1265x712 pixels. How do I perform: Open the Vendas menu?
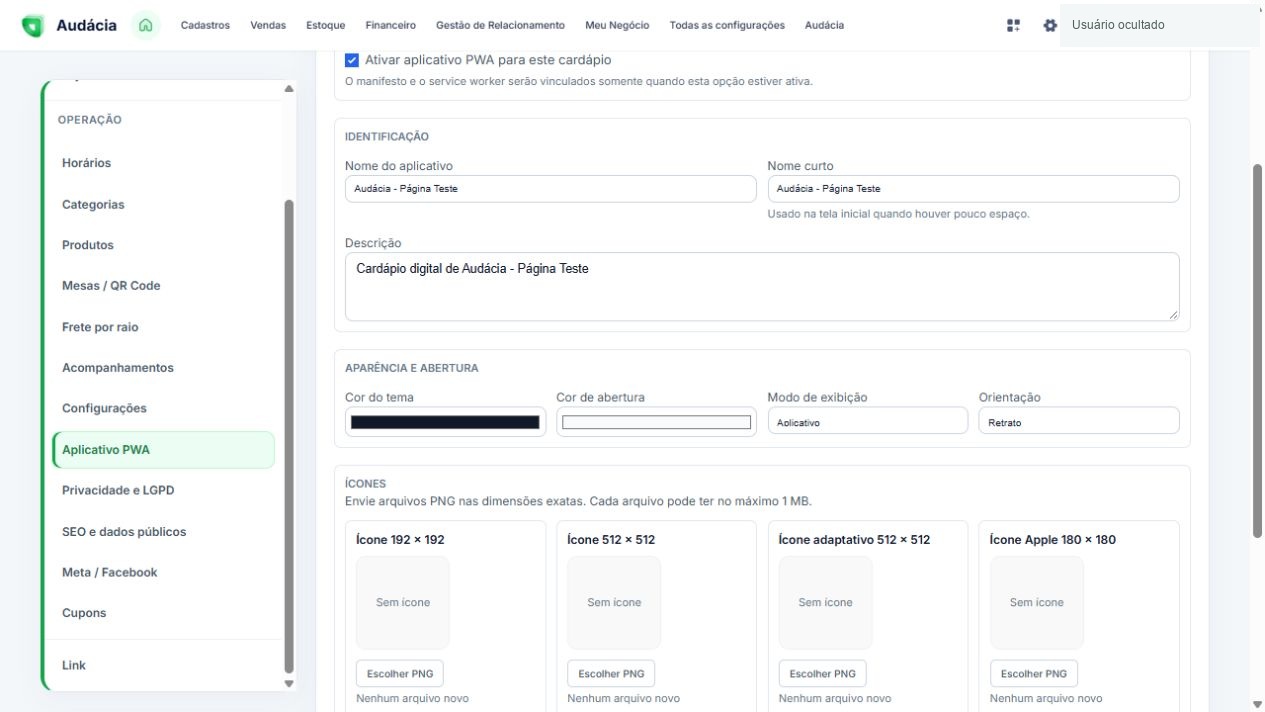pos(268,25)
